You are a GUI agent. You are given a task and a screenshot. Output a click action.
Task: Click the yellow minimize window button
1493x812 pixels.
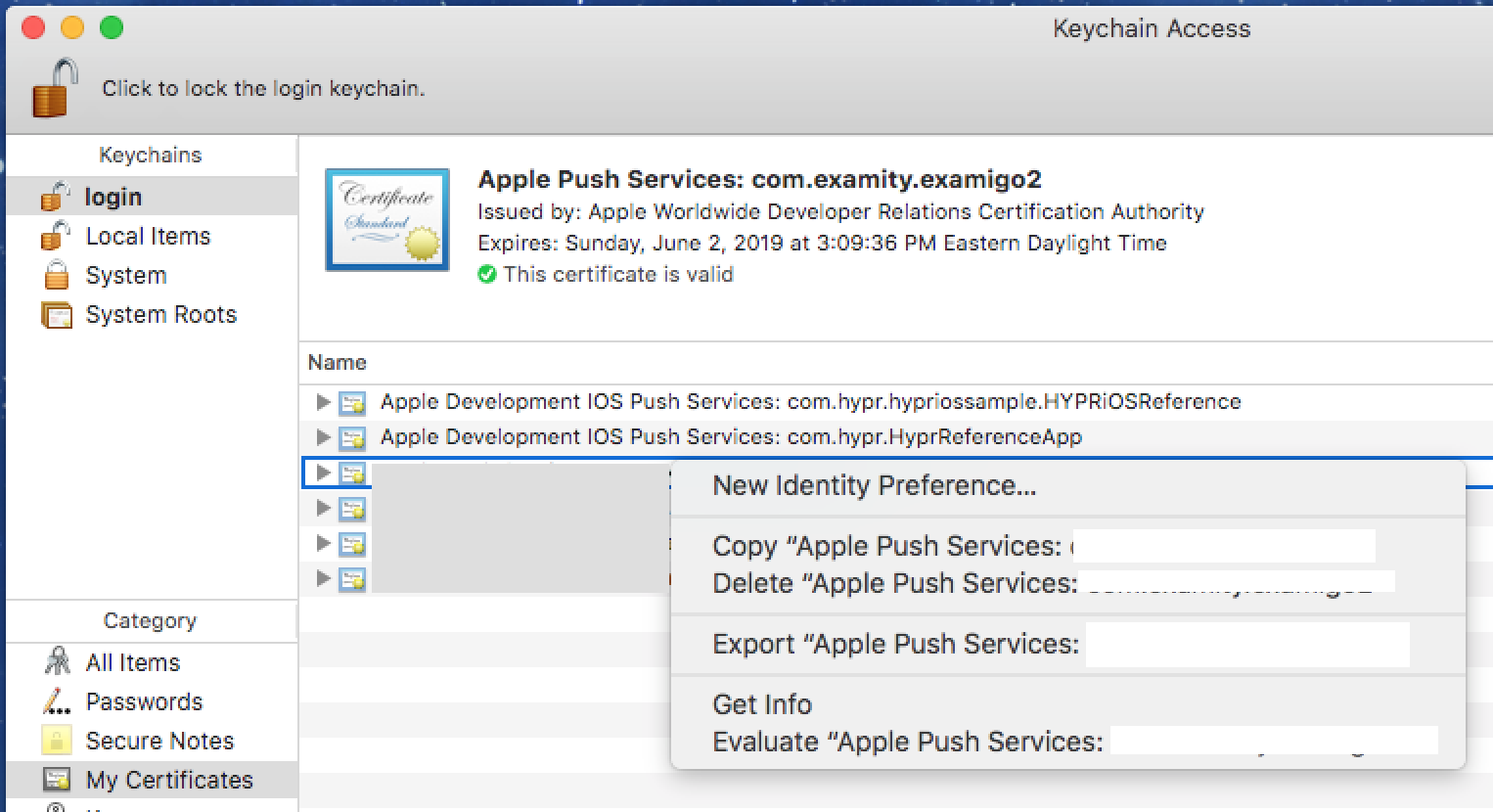[72, 27]
